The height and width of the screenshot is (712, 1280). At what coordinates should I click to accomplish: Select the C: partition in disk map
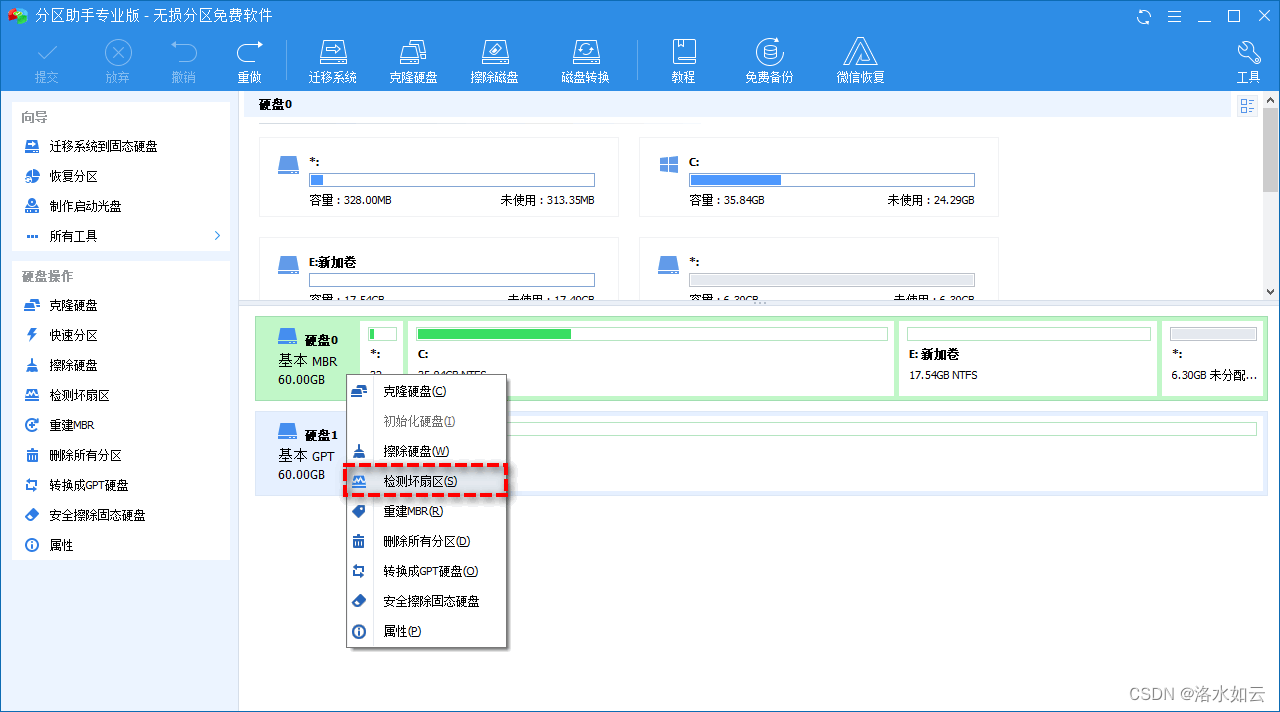pos(652,358)
